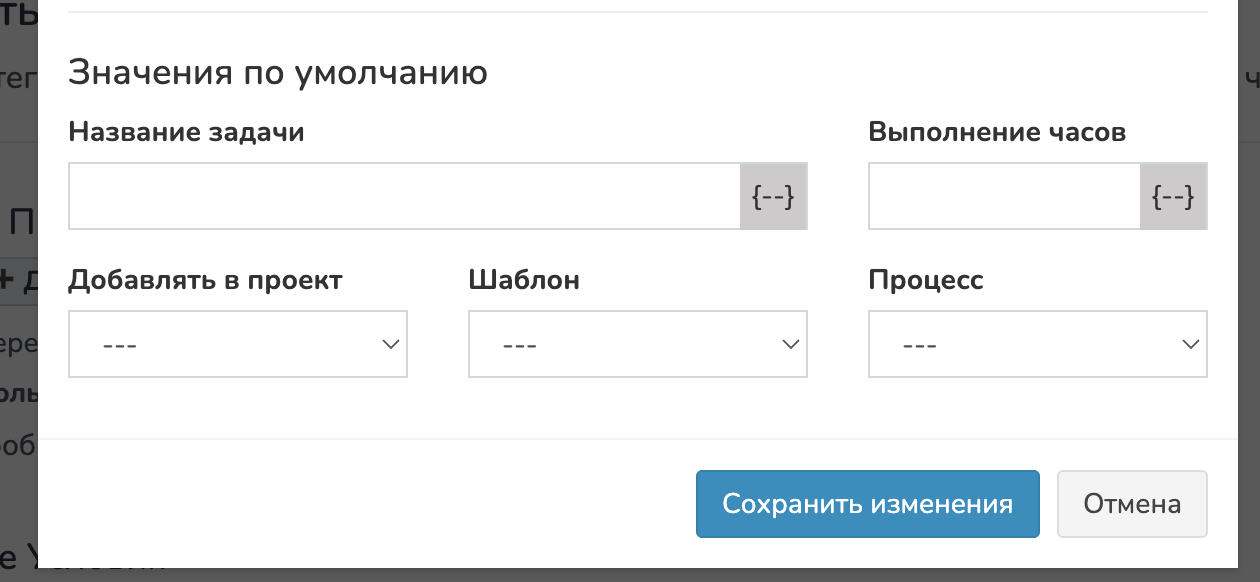Click the Значения по умолчанию heading
The width and height of the screenshot is (1260, 582).
277,73
